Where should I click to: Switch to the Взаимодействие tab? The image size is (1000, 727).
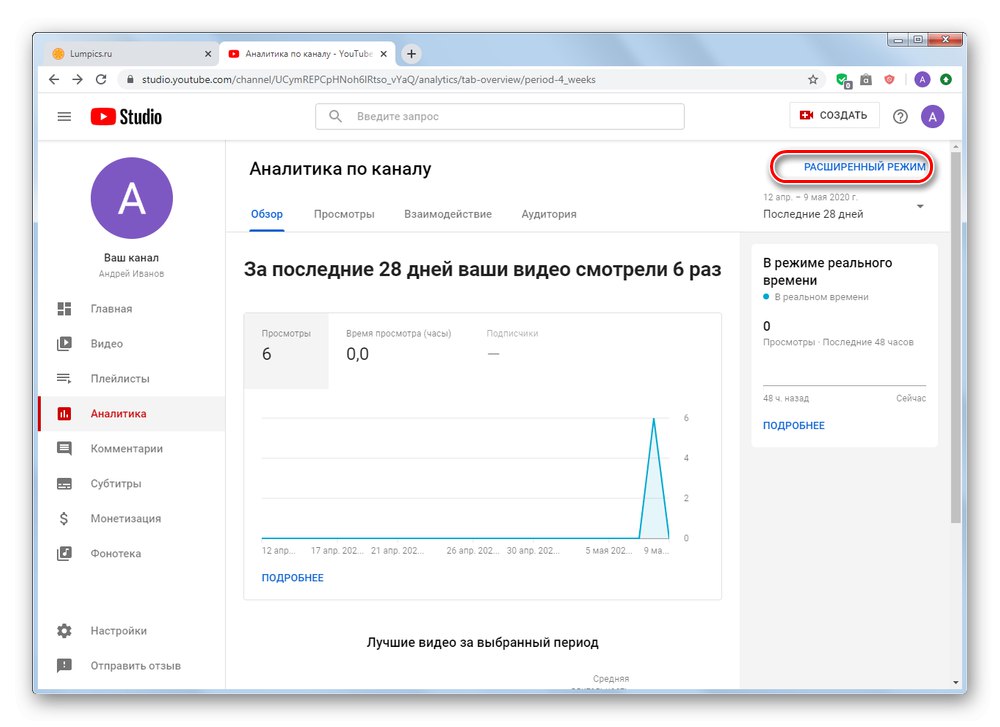[448, 214]
